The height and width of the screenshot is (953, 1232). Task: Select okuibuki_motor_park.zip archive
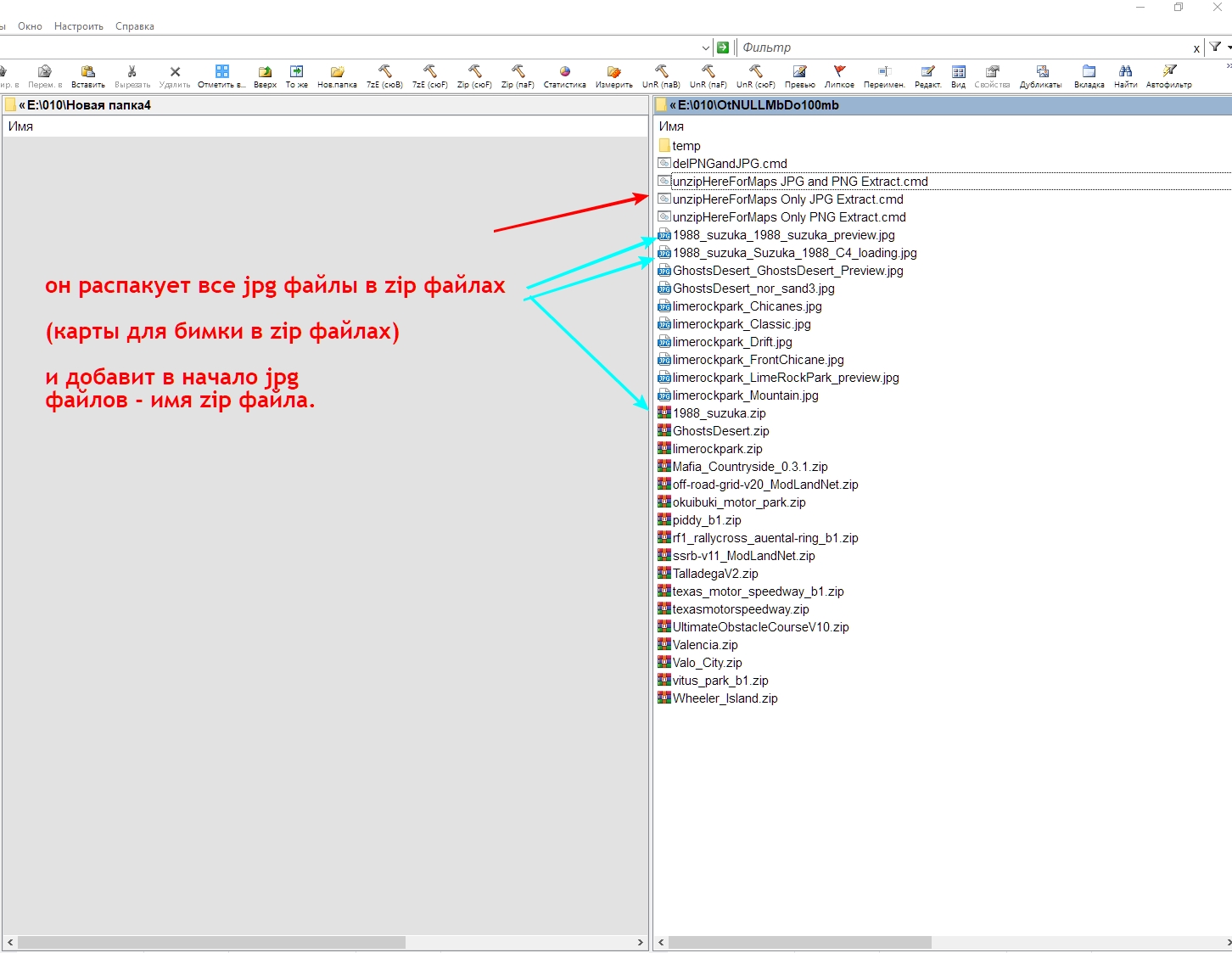point(732,502)
